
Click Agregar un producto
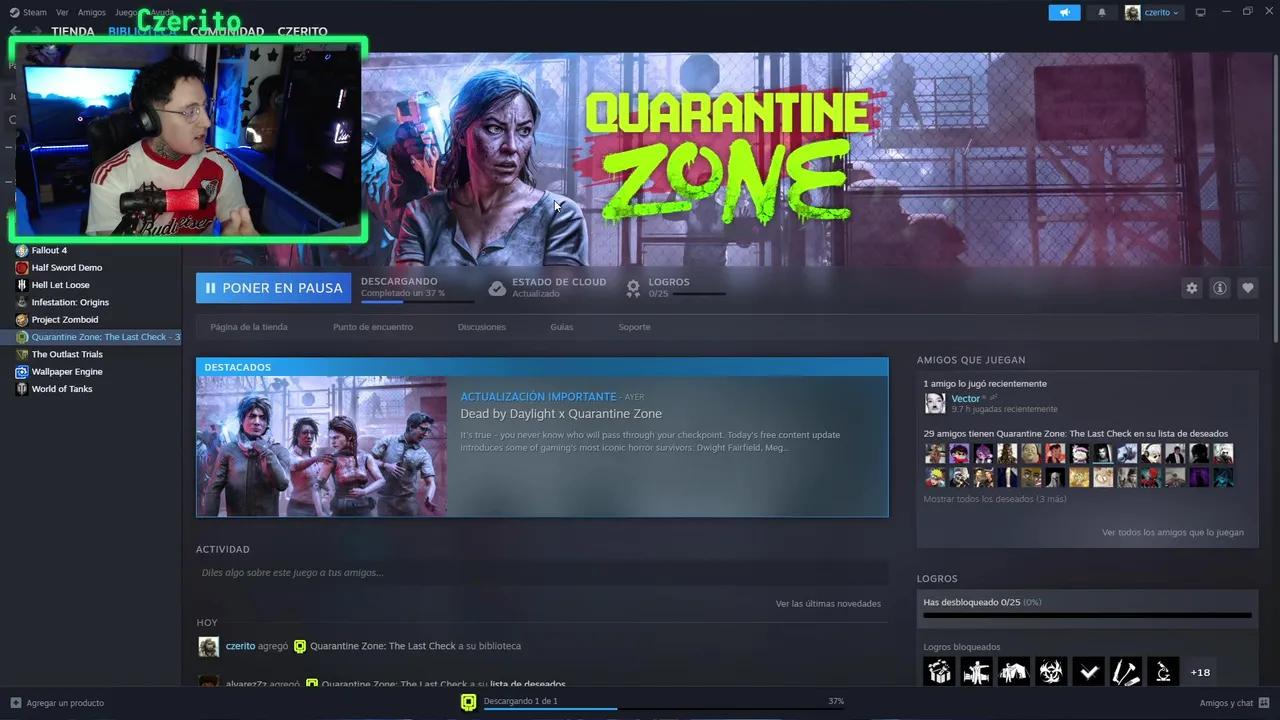pyautogui.click(x=65, y=703)
